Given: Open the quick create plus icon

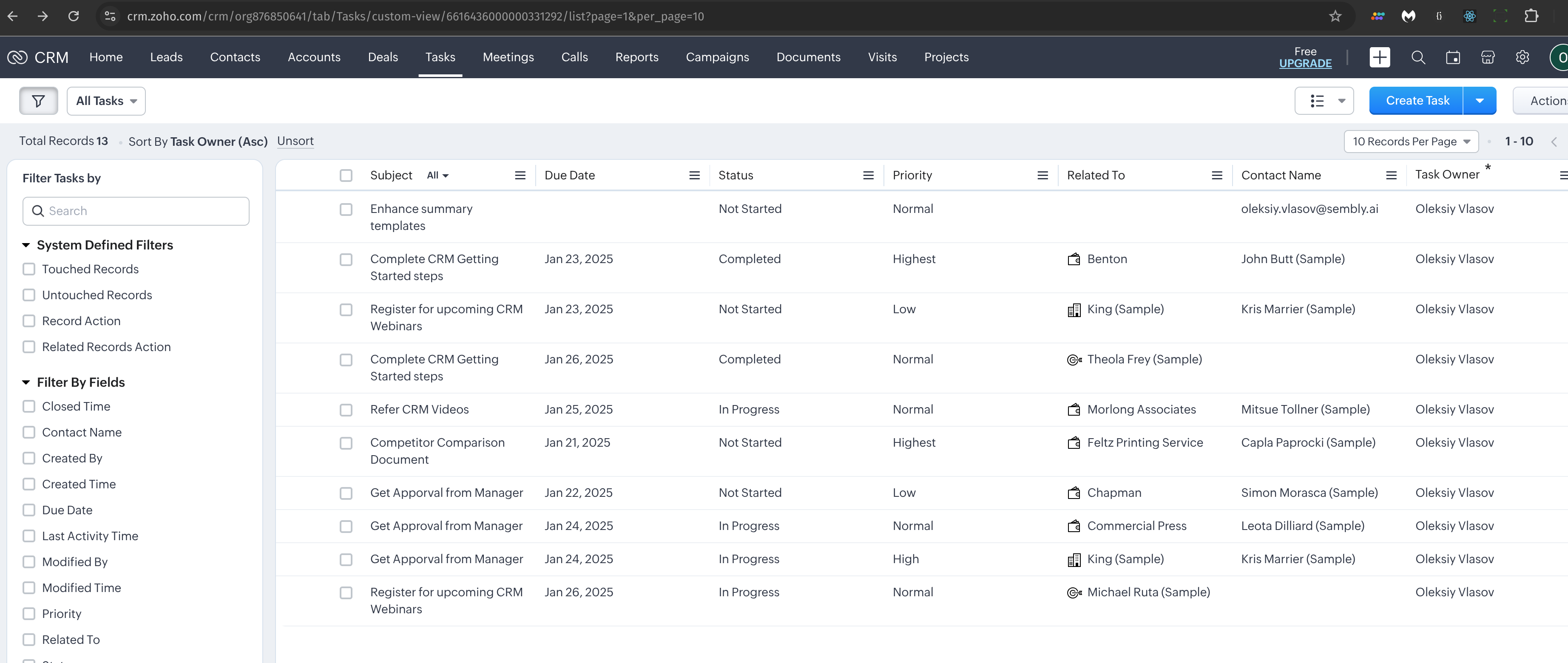Looking at the screenshot, I should point(1379,57).
